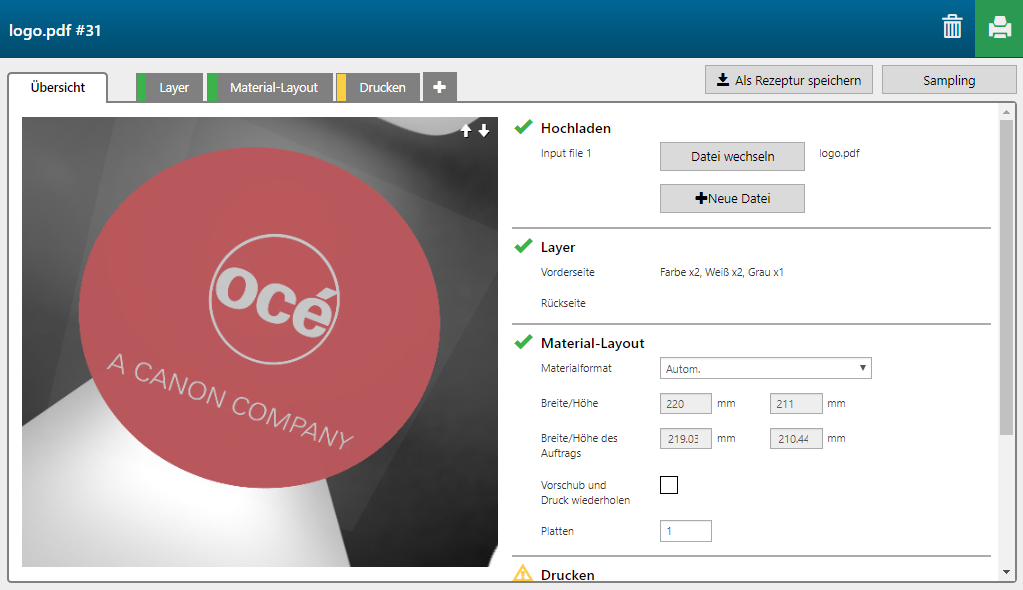Click the Platten input field
Viewport: 1023px width, 590px height.
coord(686,531)
